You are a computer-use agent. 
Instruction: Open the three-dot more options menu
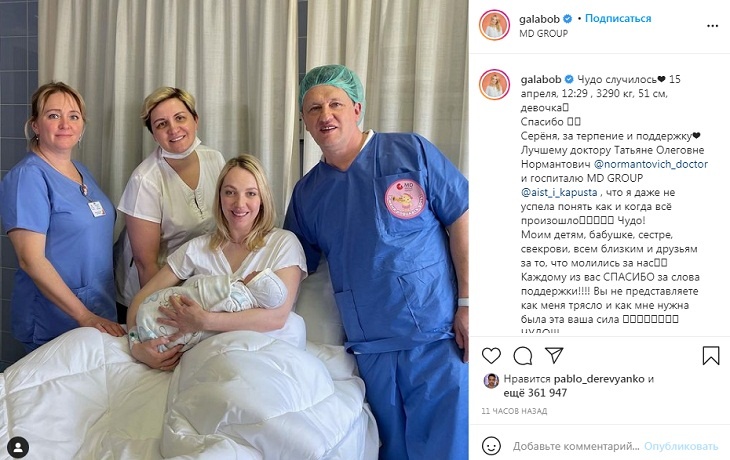712,26
